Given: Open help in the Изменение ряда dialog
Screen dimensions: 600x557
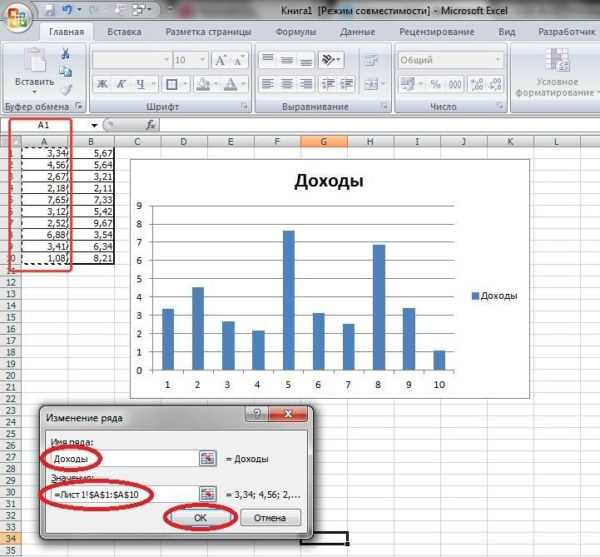Looking at the screenshot, I should [x=257, y=413].
